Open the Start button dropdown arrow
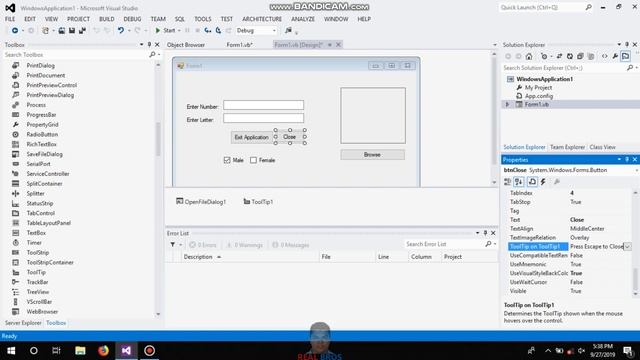The height and width of the screenshot is (360, 640). (179, 31)
